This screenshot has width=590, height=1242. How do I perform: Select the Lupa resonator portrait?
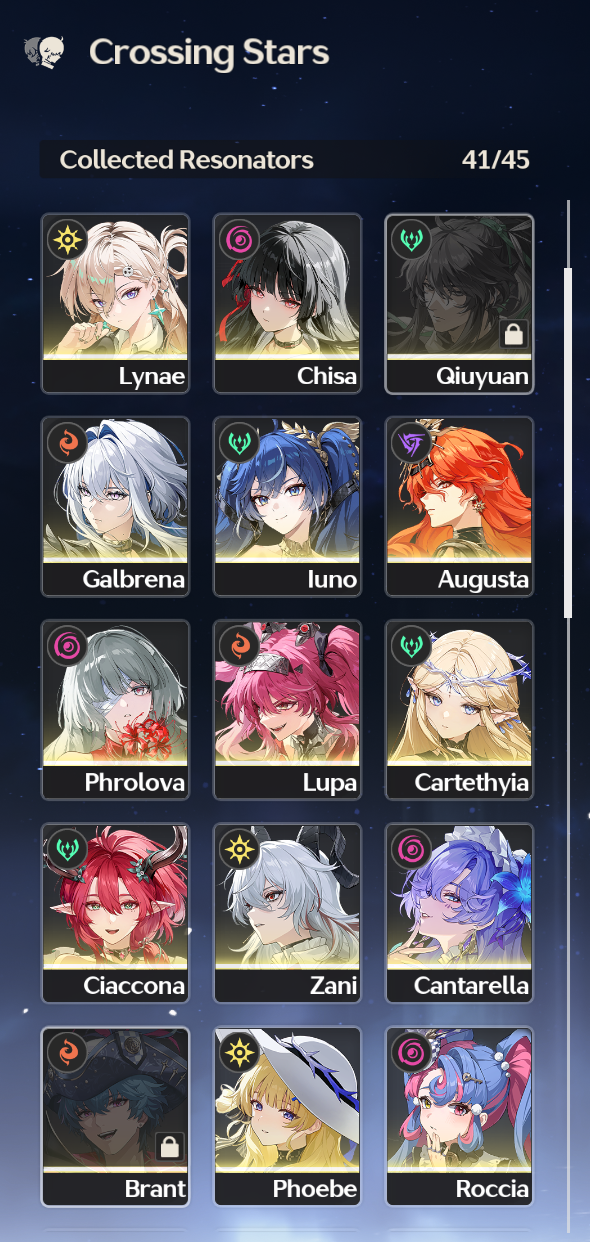point(288,710)
